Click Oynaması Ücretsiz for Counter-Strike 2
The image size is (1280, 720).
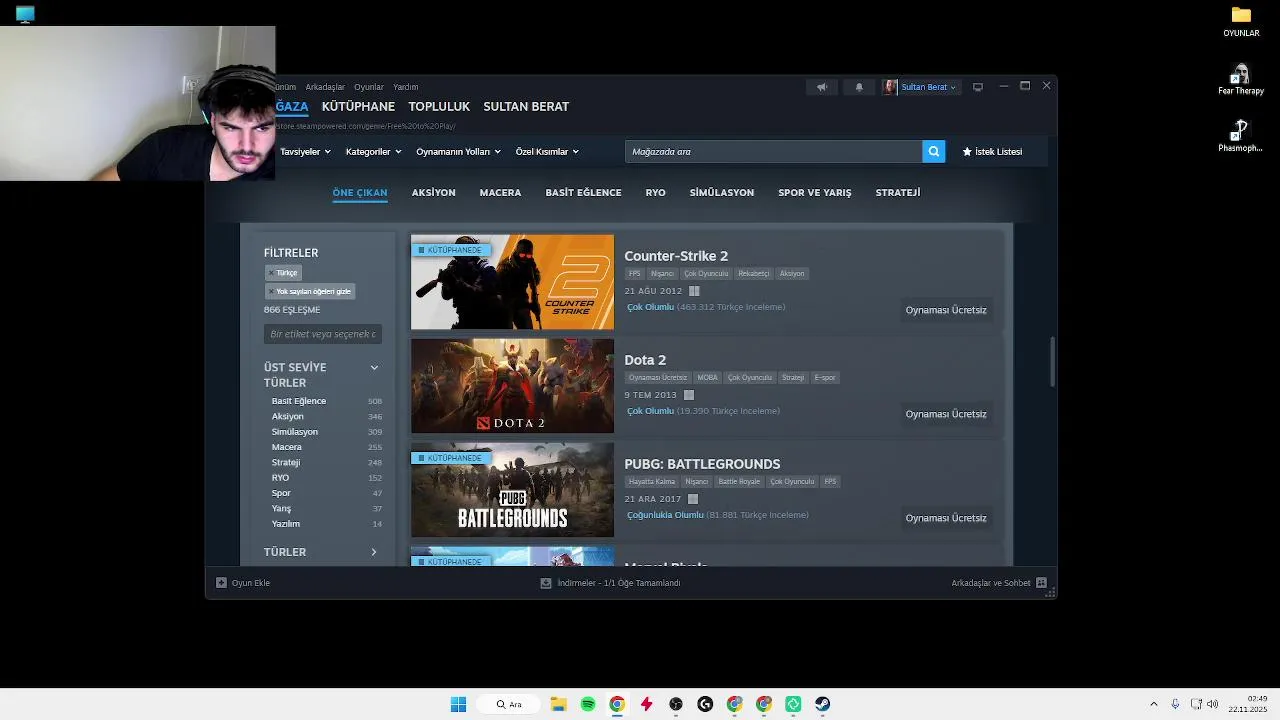[x=946, y=310]
